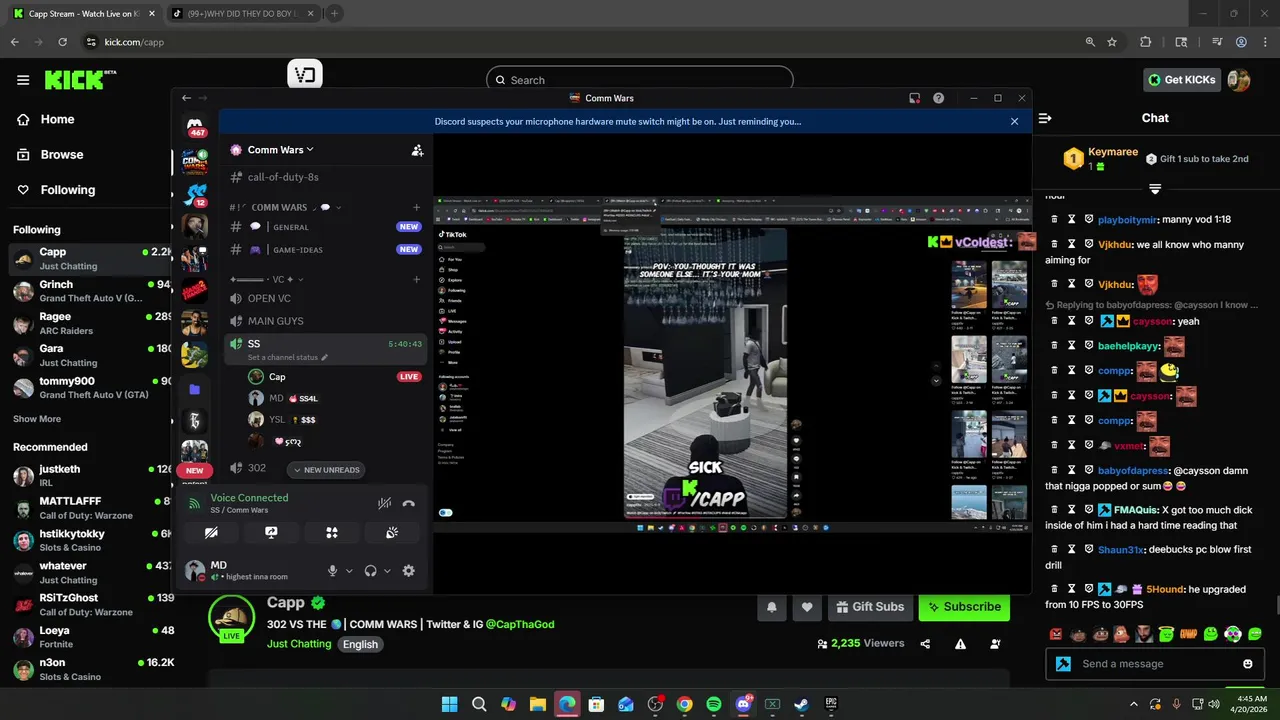Open Steam from the Windows taskbar
Screen dimensions: 1280x720
pyautogui.click(x=801, y=704)
